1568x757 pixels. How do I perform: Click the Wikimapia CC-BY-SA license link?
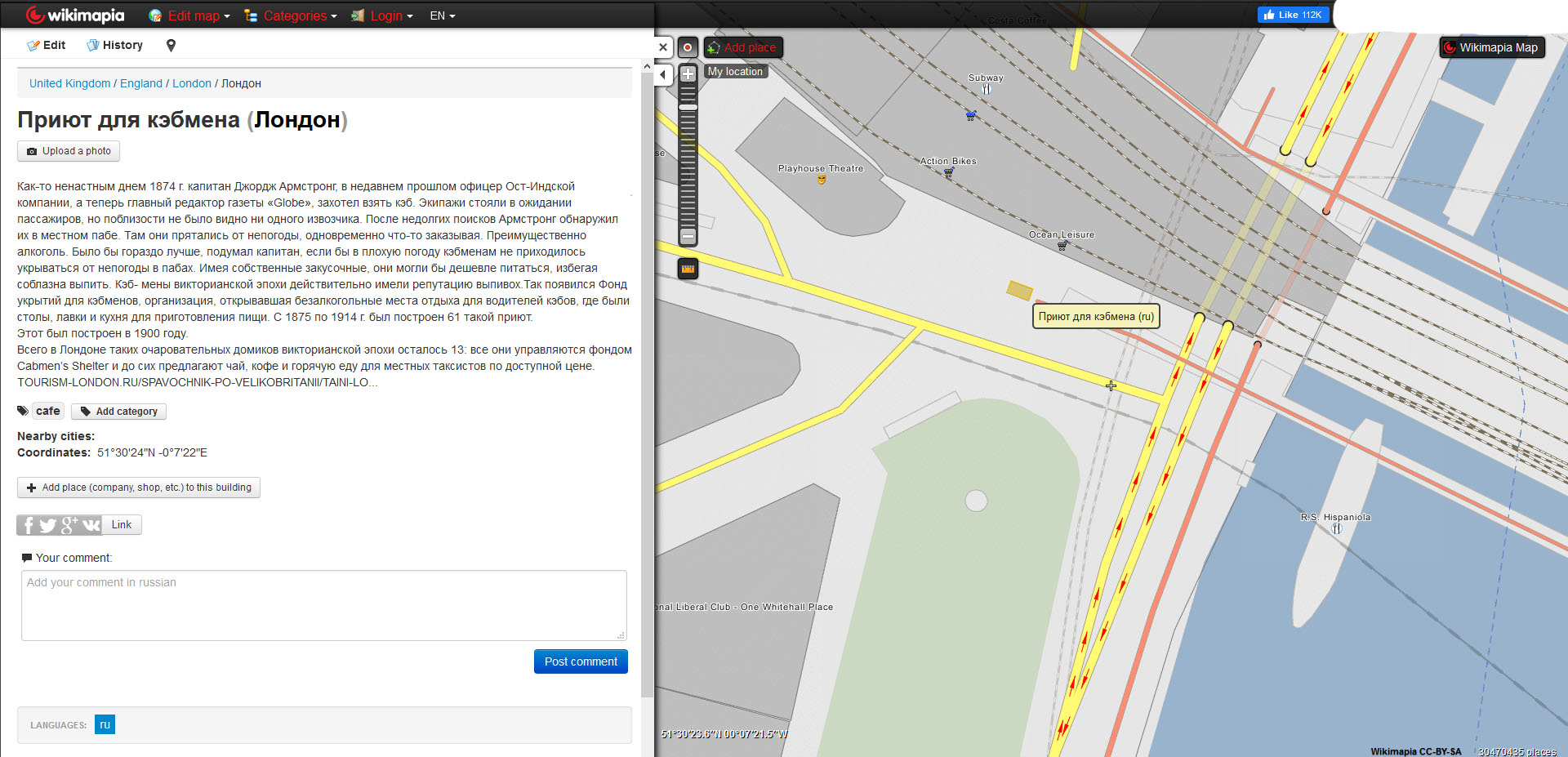point(1415,751)
